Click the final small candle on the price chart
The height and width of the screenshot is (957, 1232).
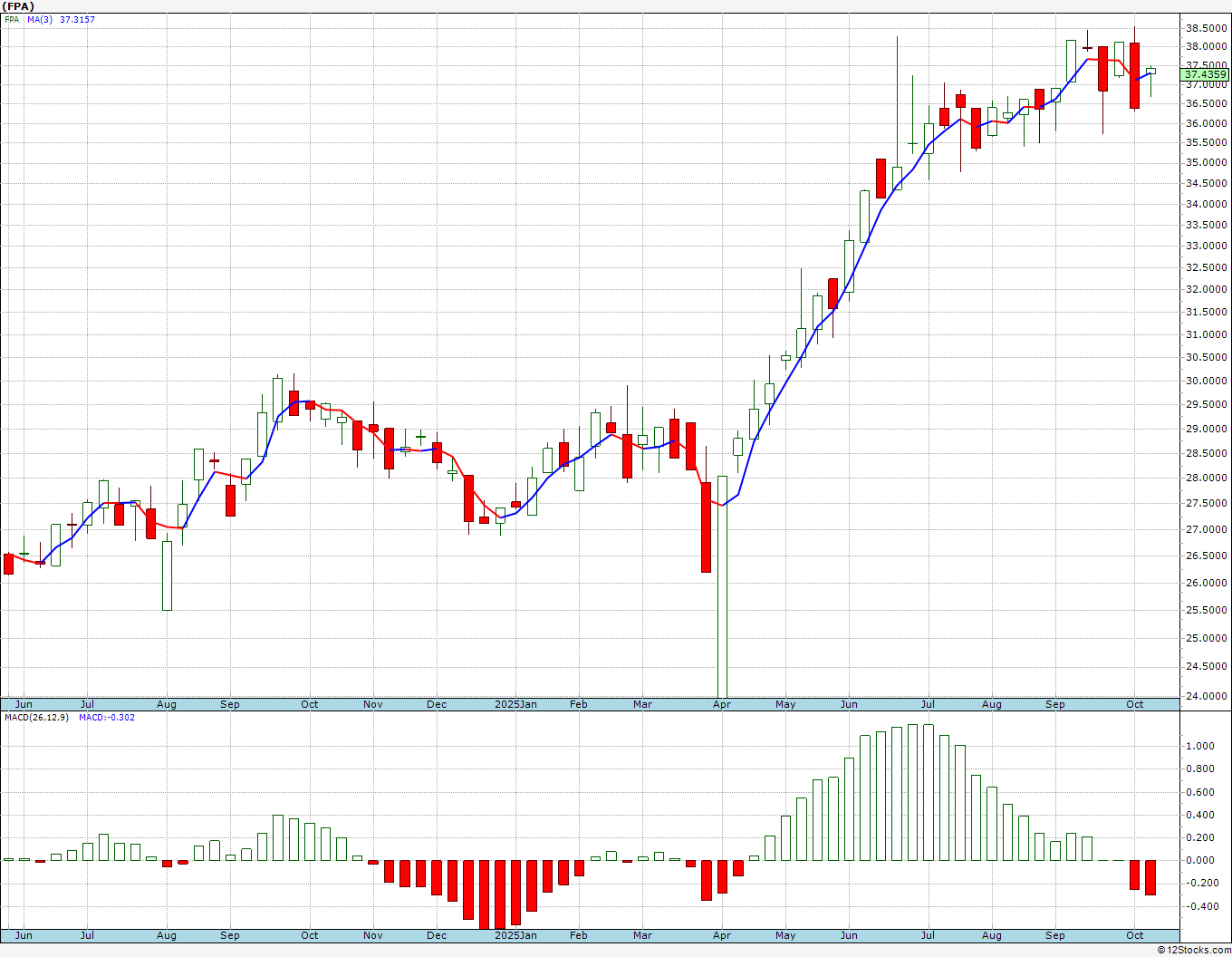click(x=1150, y=71)
